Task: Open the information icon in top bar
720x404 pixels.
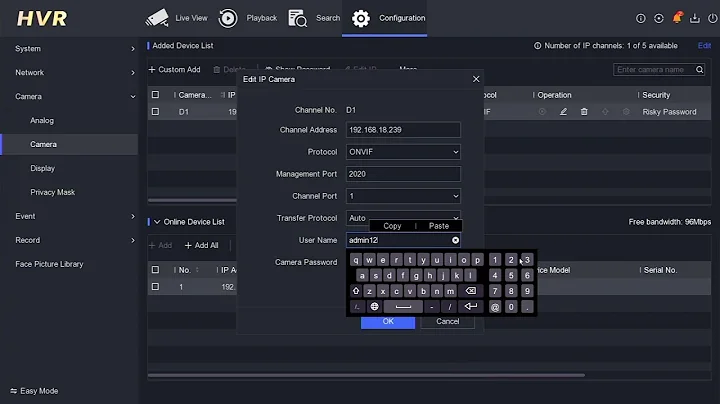Action: pos(641,18)
